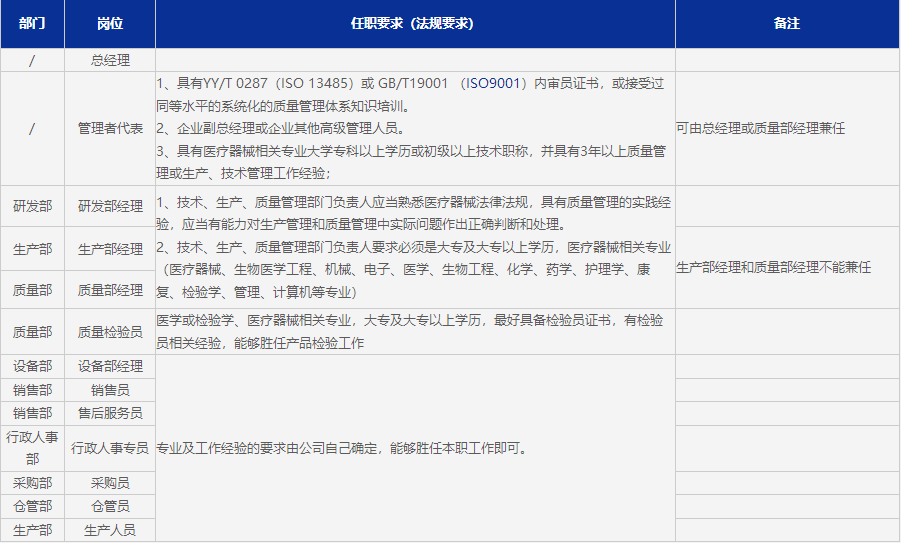Select the 生产部经理 position cell

tap(110, 249)
